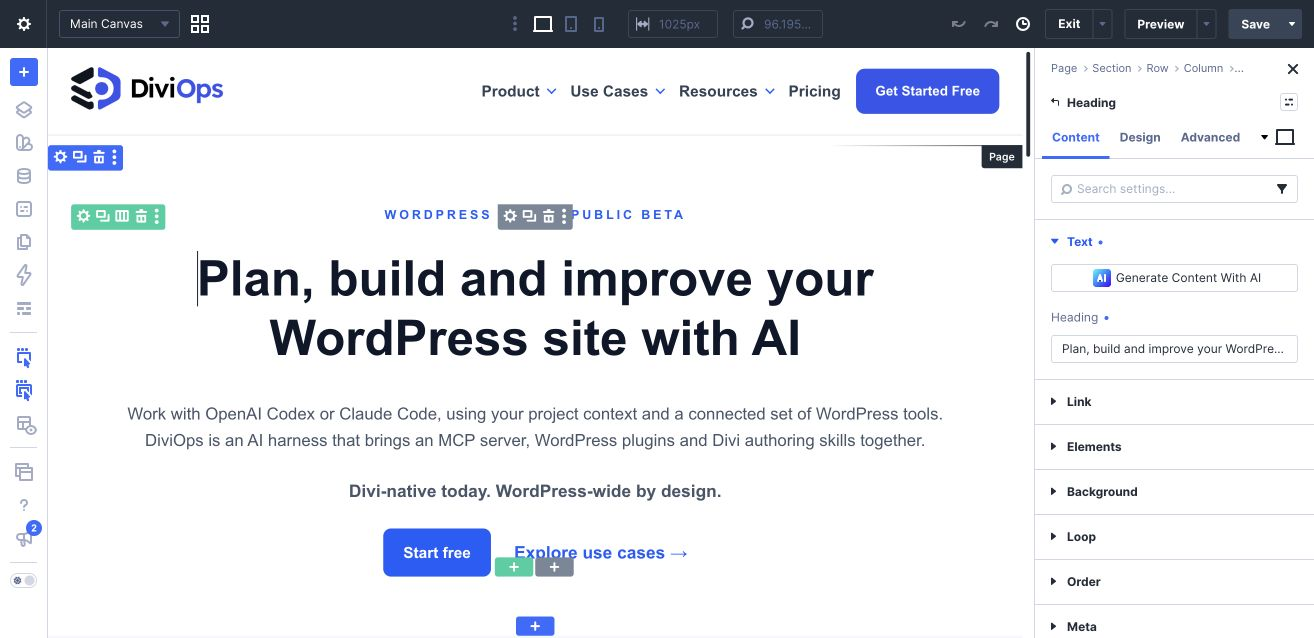
Task: Click the Exit button
Action: 1069,24
